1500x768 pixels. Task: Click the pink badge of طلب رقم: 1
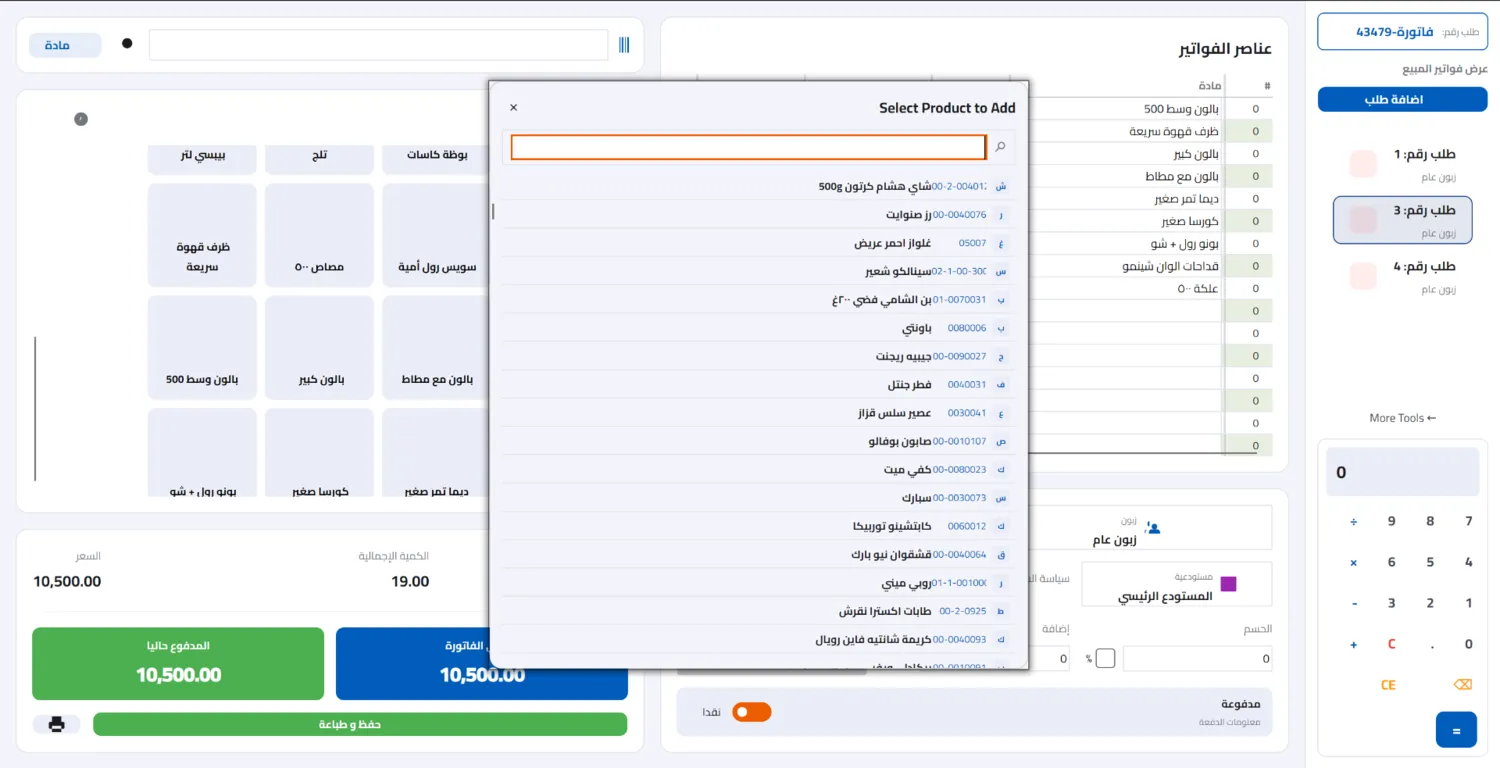[x=1363, y=163]
